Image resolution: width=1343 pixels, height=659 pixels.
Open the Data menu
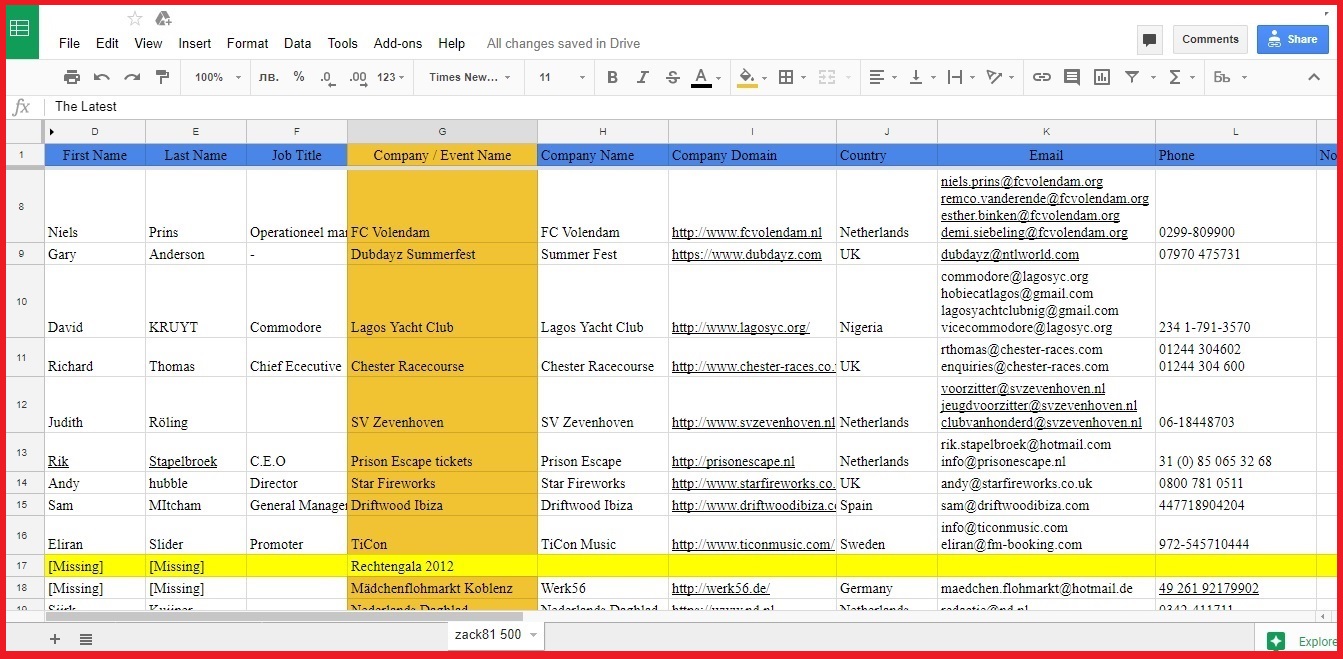[297, 43]
